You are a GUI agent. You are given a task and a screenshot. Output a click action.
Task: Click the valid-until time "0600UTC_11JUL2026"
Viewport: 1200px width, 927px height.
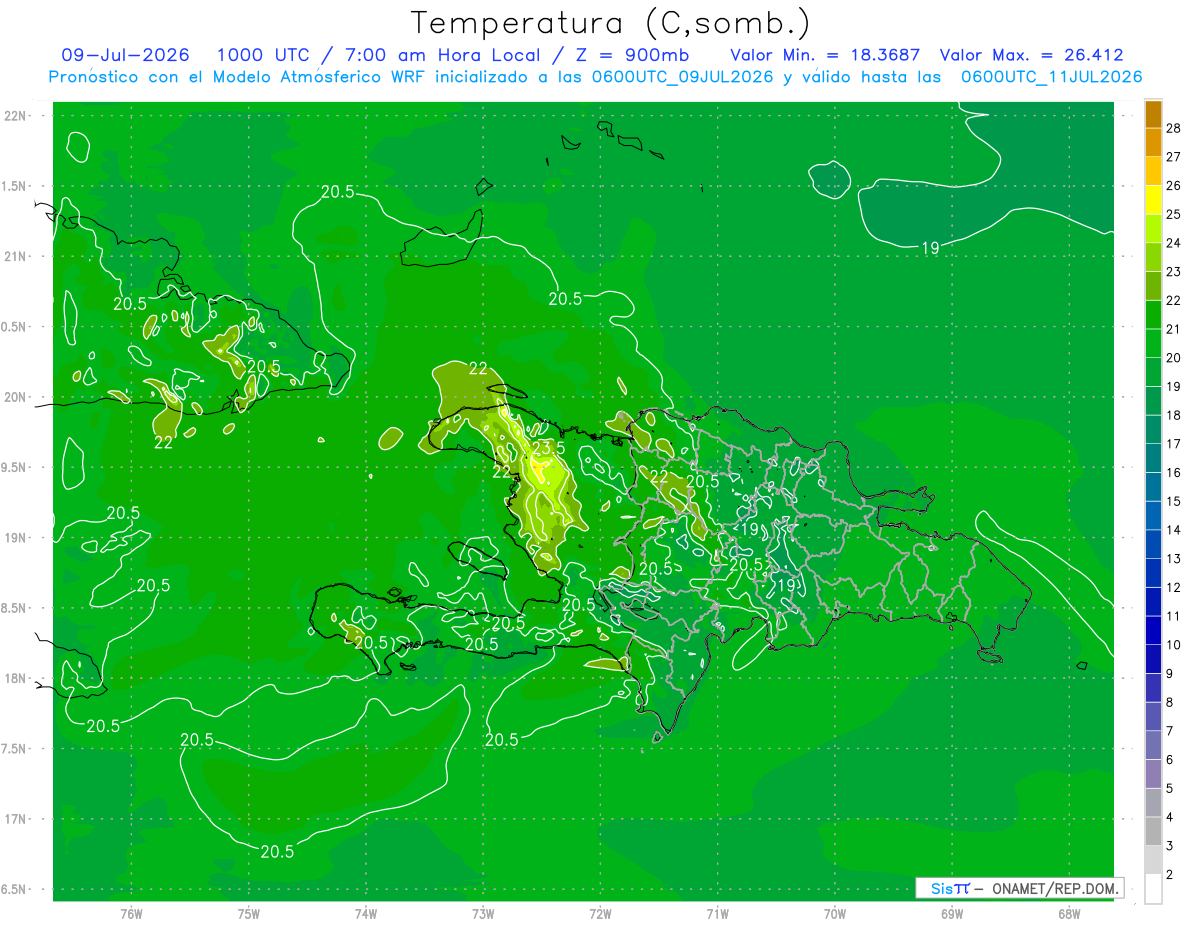[x=1051, y=76]
